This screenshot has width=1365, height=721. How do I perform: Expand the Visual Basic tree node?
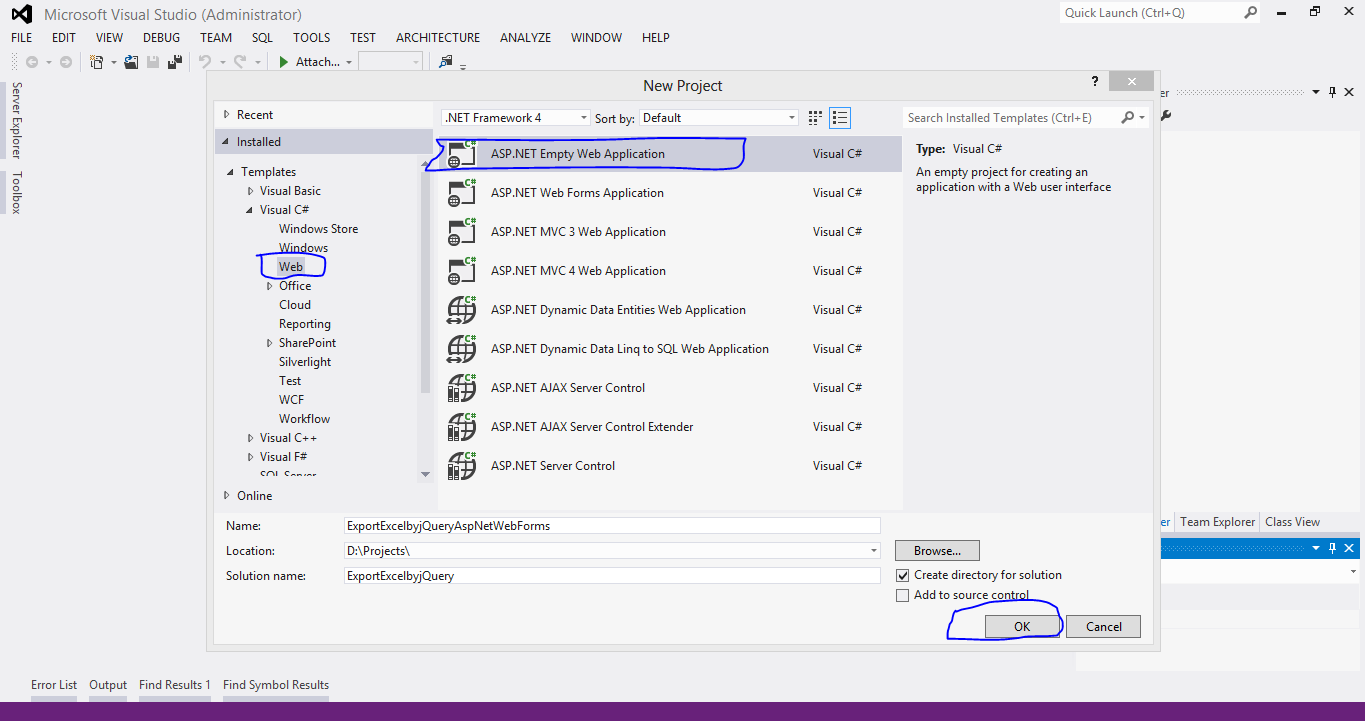coord(251,191)
